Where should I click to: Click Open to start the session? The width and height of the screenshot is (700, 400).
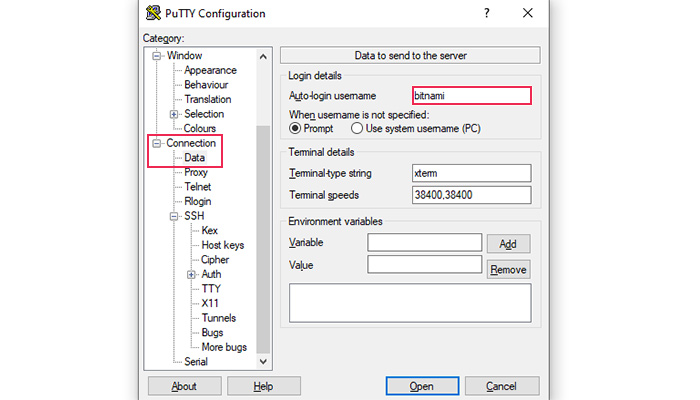[x=422, y=386]
